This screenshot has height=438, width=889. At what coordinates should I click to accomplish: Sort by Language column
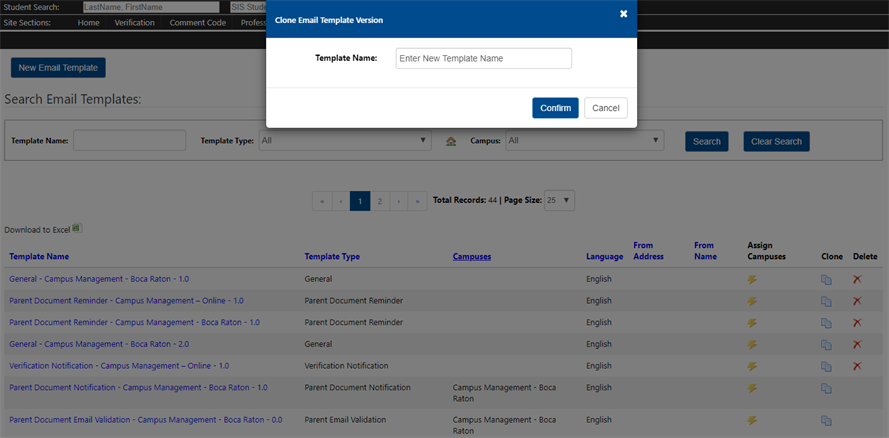click(604, 256)
